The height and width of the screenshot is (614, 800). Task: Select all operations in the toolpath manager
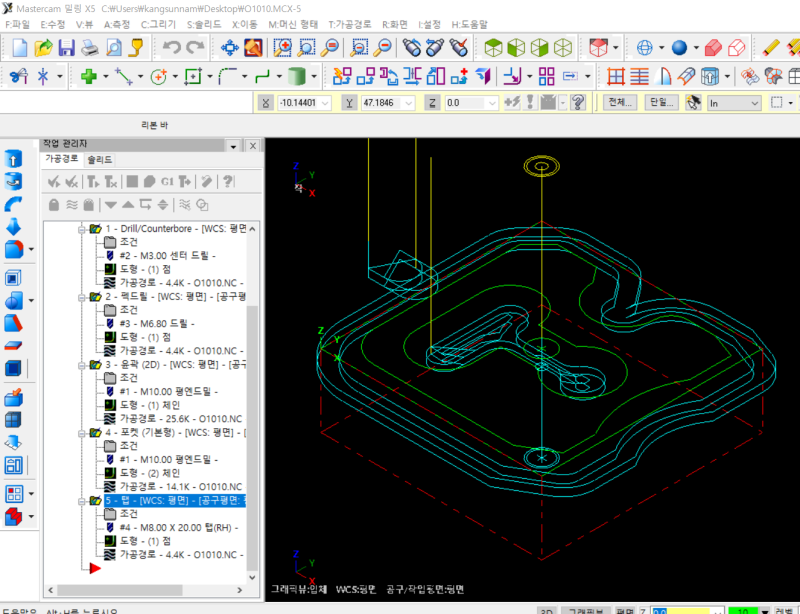(x=56, y=181)
